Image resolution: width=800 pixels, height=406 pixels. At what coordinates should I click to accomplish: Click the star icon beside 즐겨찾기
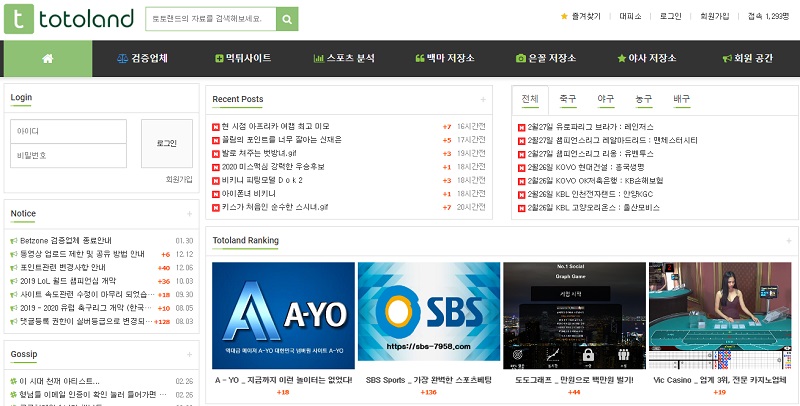564,16
